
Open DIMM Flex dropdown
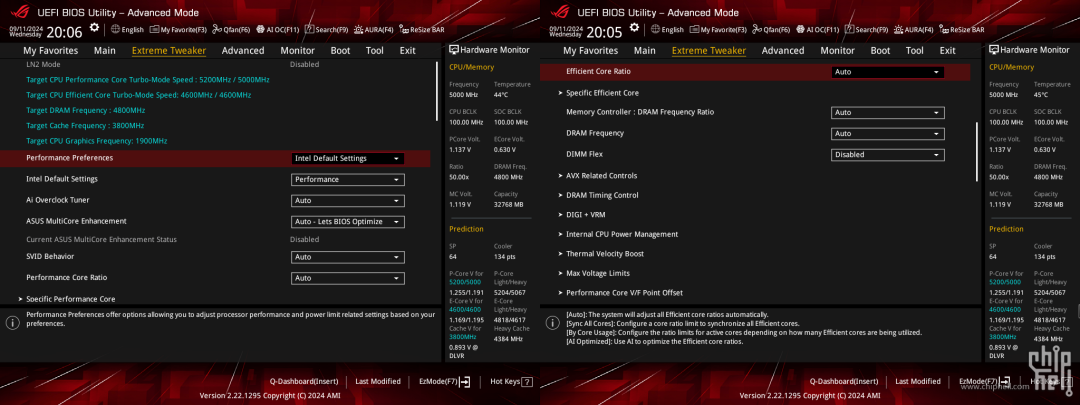click(888, 155)
